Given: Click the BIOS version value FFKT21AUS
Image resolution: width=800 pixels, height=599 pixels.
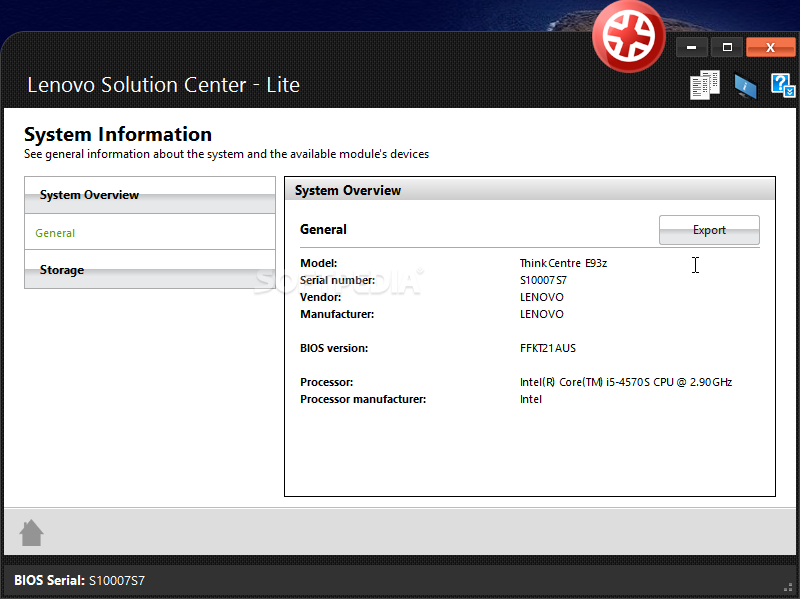Looking at the screenshot, I should point(547,348).
